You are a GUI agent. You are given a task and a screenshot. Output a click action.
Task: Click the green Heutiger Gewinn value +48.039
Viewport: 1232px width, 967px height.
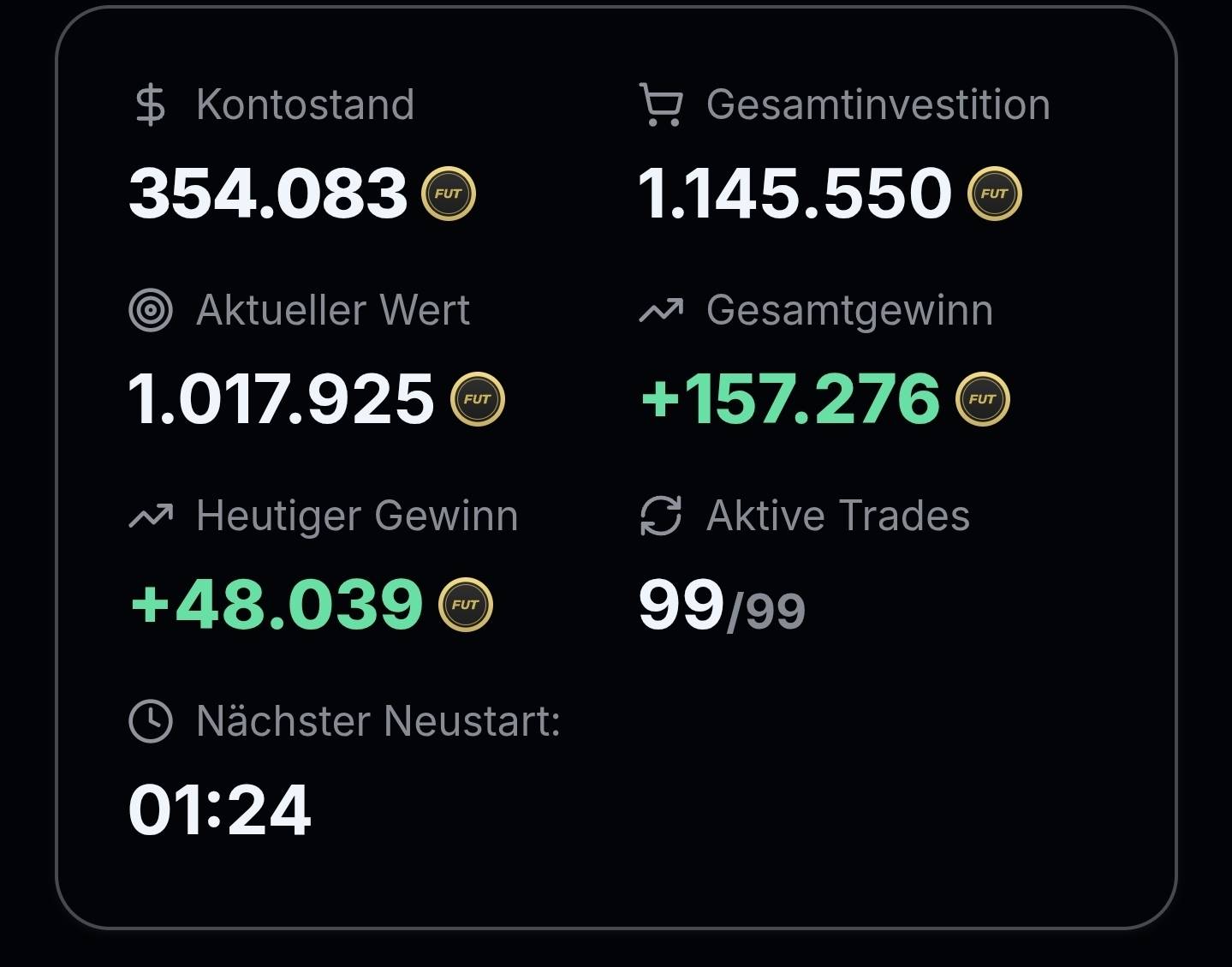click(277, 605)
